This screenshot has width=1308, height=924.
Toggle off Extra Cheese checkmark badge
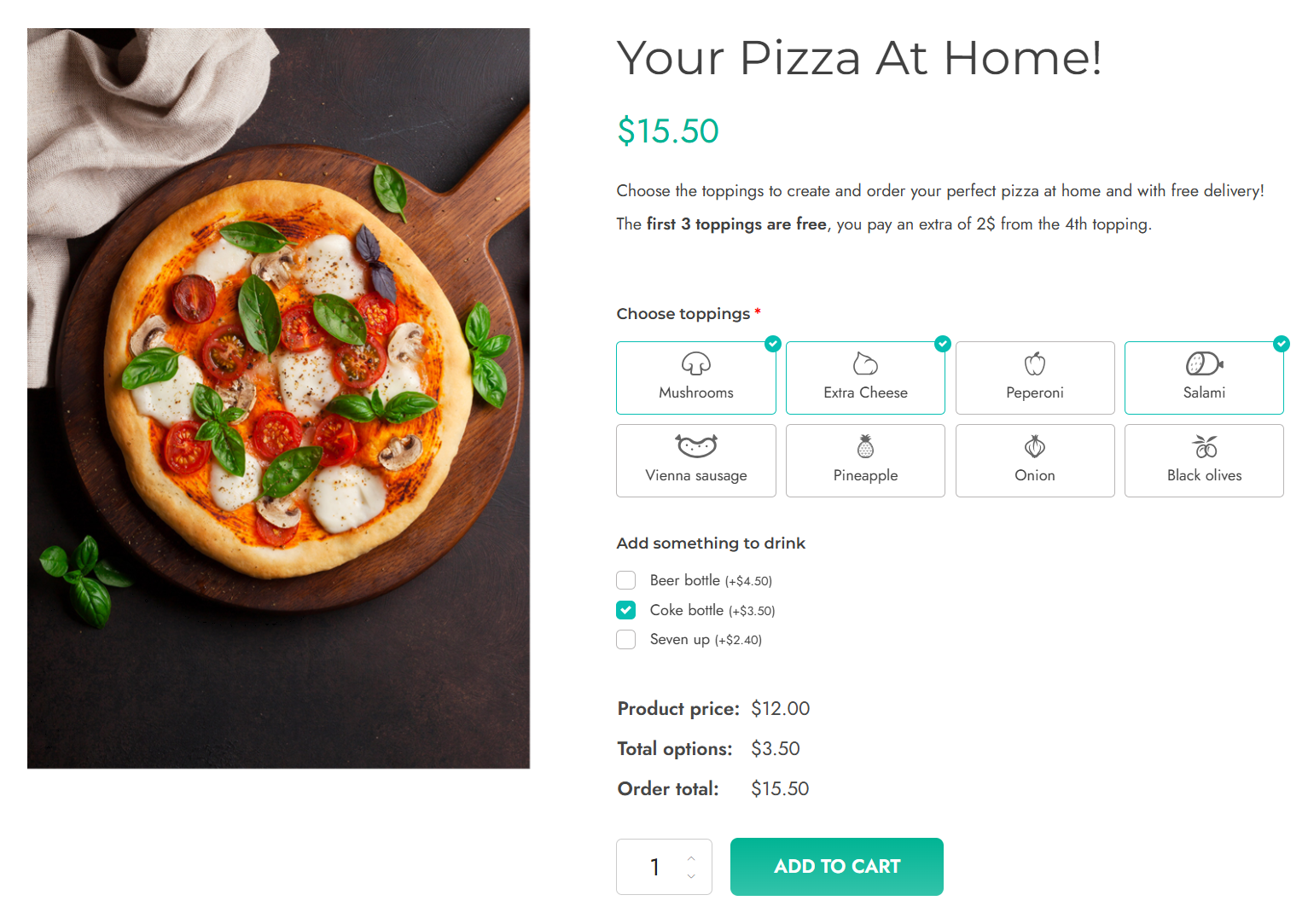[942, 344]
